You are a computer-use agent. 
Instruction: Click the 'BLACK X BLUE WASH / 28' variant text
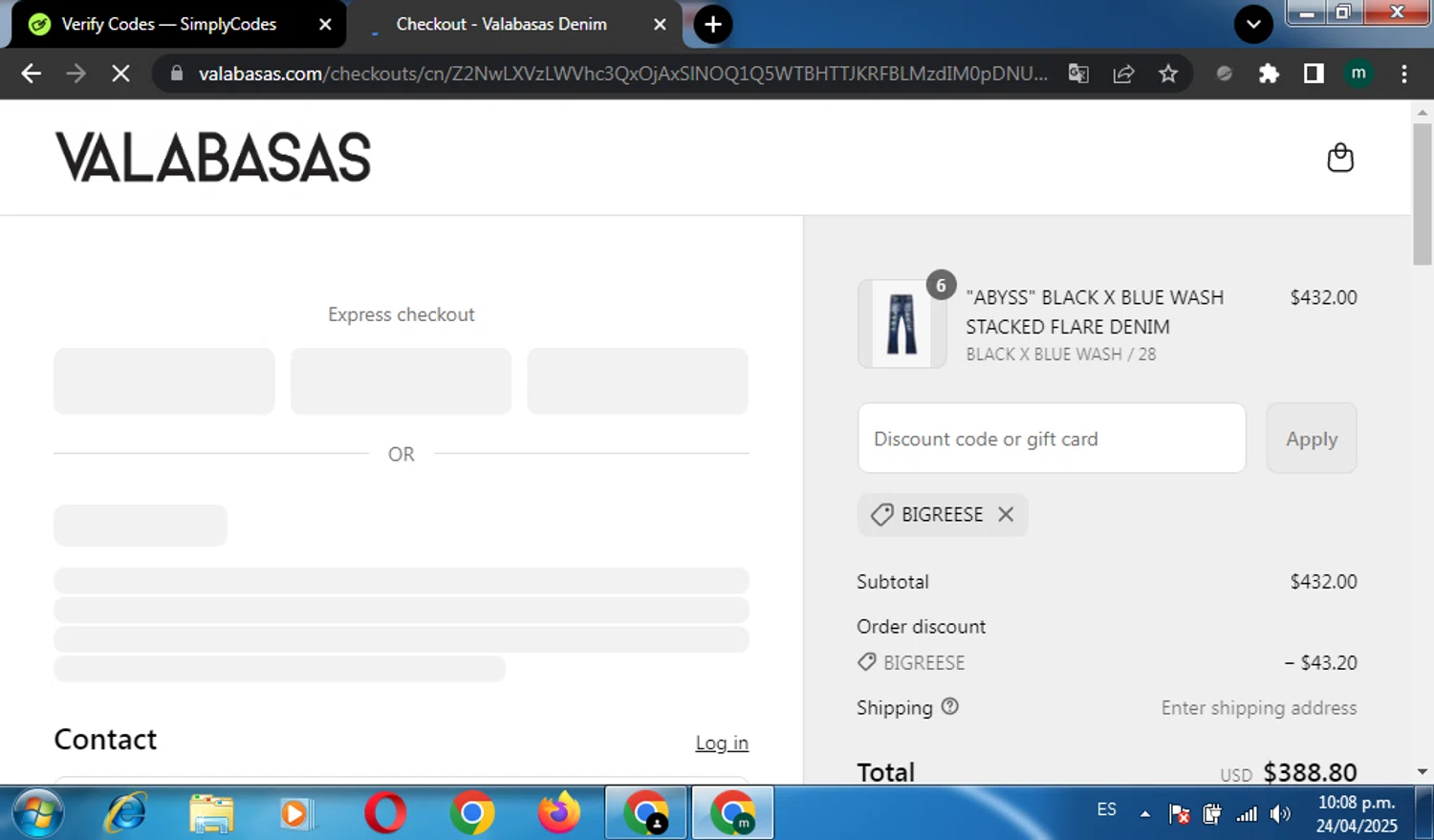[1060, 355]
